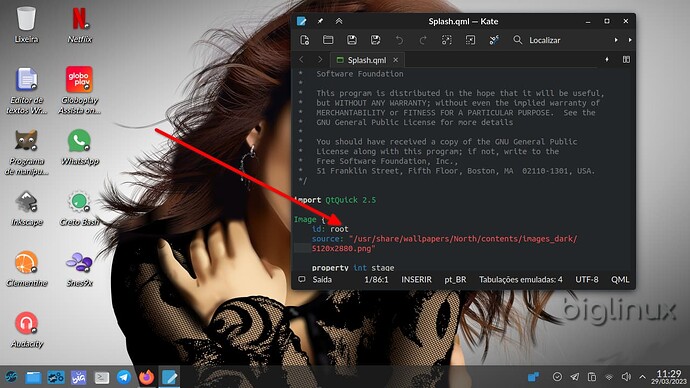Click the 'import QtQuick 2.5' code line

coord(335,200)
